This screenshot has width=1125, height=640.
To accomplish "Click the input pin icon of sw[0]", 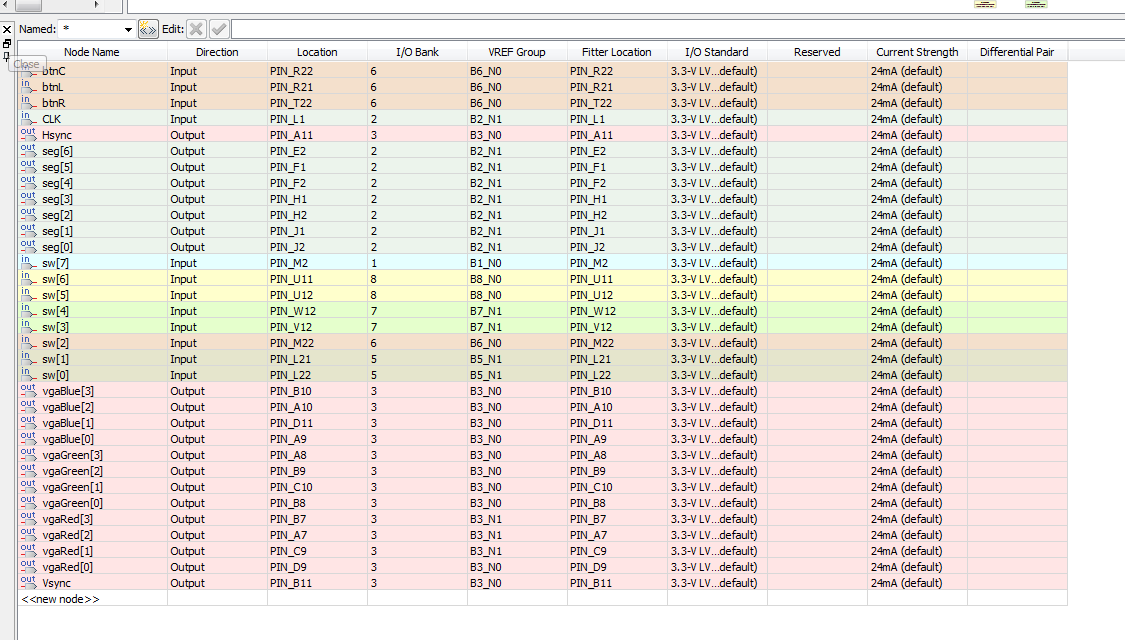I will click(x=28, y=374).
